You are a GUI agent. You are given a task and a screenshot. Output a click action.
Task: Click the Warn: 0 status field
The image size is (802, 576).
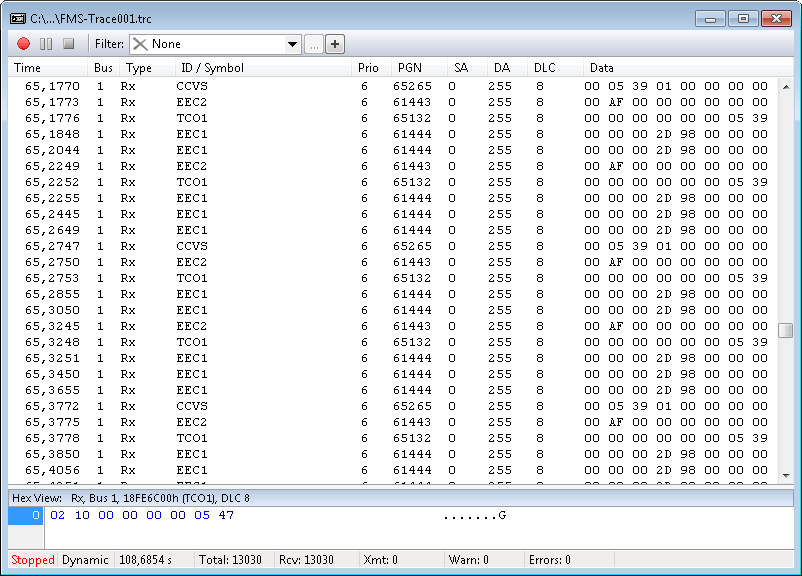click(484, 560)
